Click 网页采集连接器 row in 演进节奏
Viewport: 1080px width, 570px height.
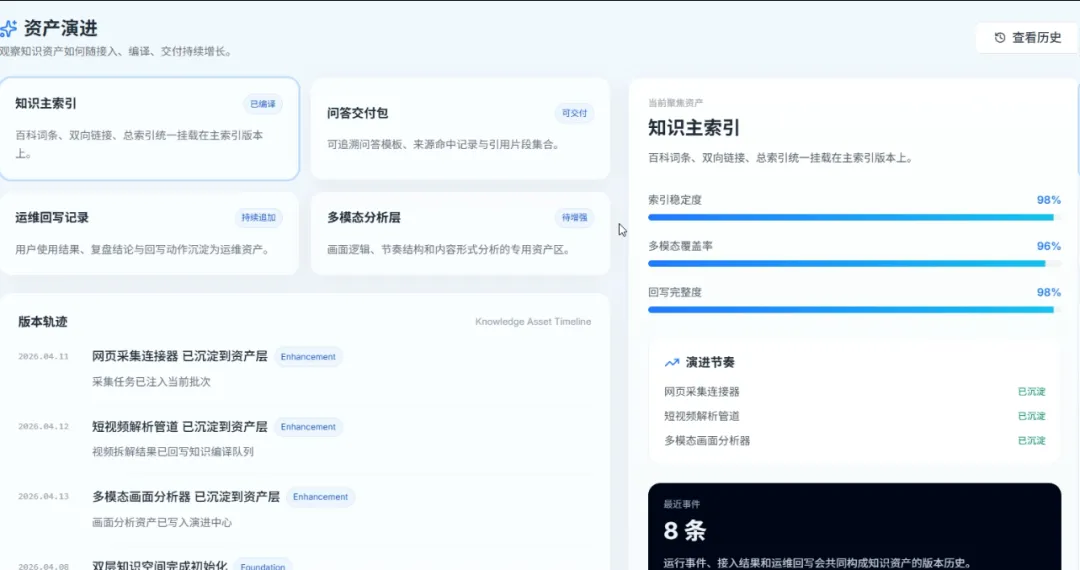854,392
